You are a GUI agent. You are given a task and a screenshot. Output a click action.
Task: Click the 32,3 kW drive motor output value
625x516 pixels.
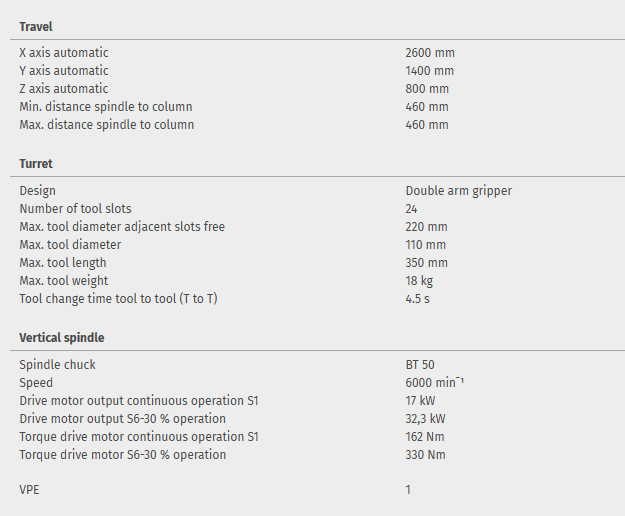pyautogui.click(x=426, y=419)
